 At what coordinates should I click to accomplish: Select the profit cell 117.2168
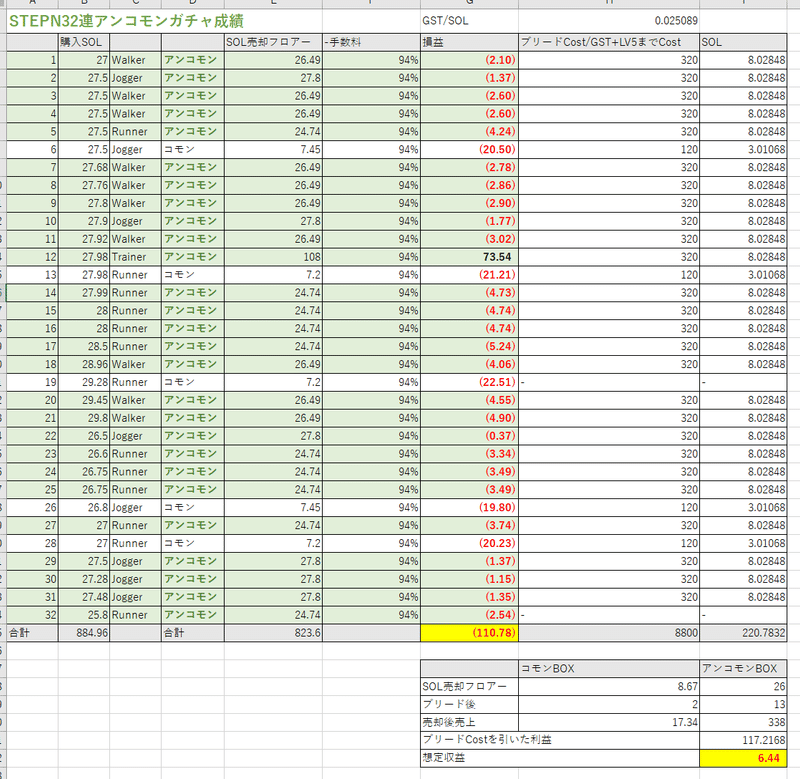(x=743, y=740)
